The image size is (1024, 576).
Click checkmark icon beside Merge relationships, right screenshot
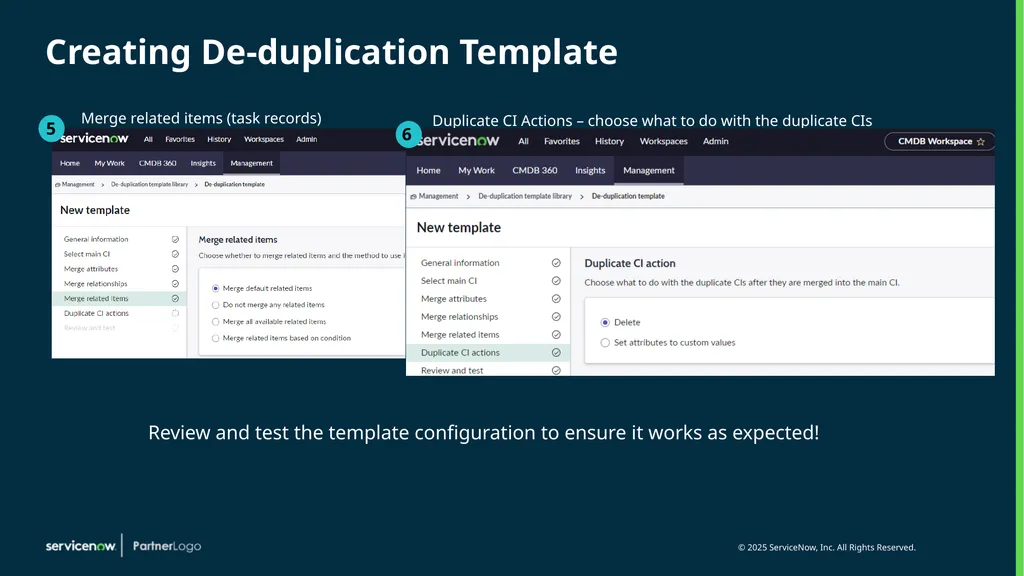[556, 317]
